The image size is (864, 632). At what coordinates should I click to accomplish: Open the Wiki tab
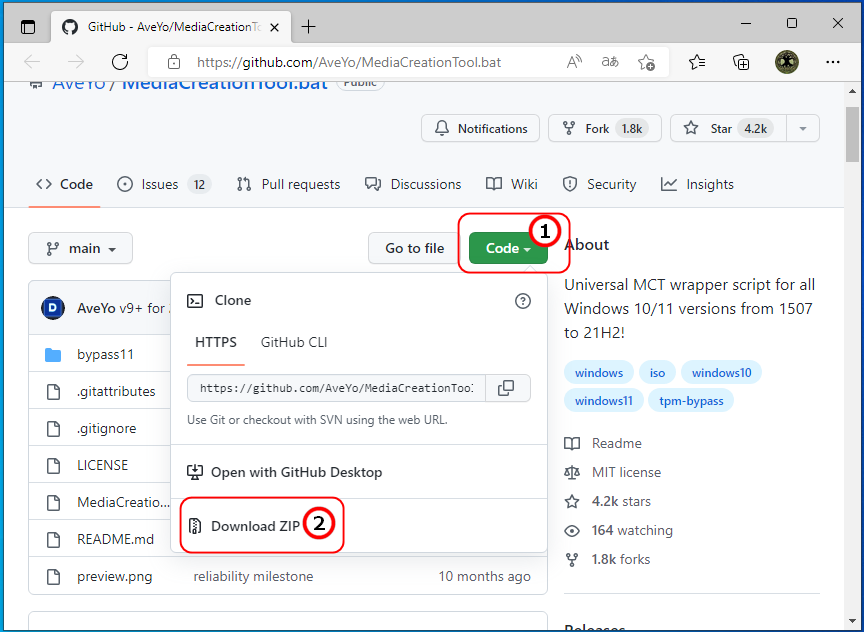click(511, 184)
